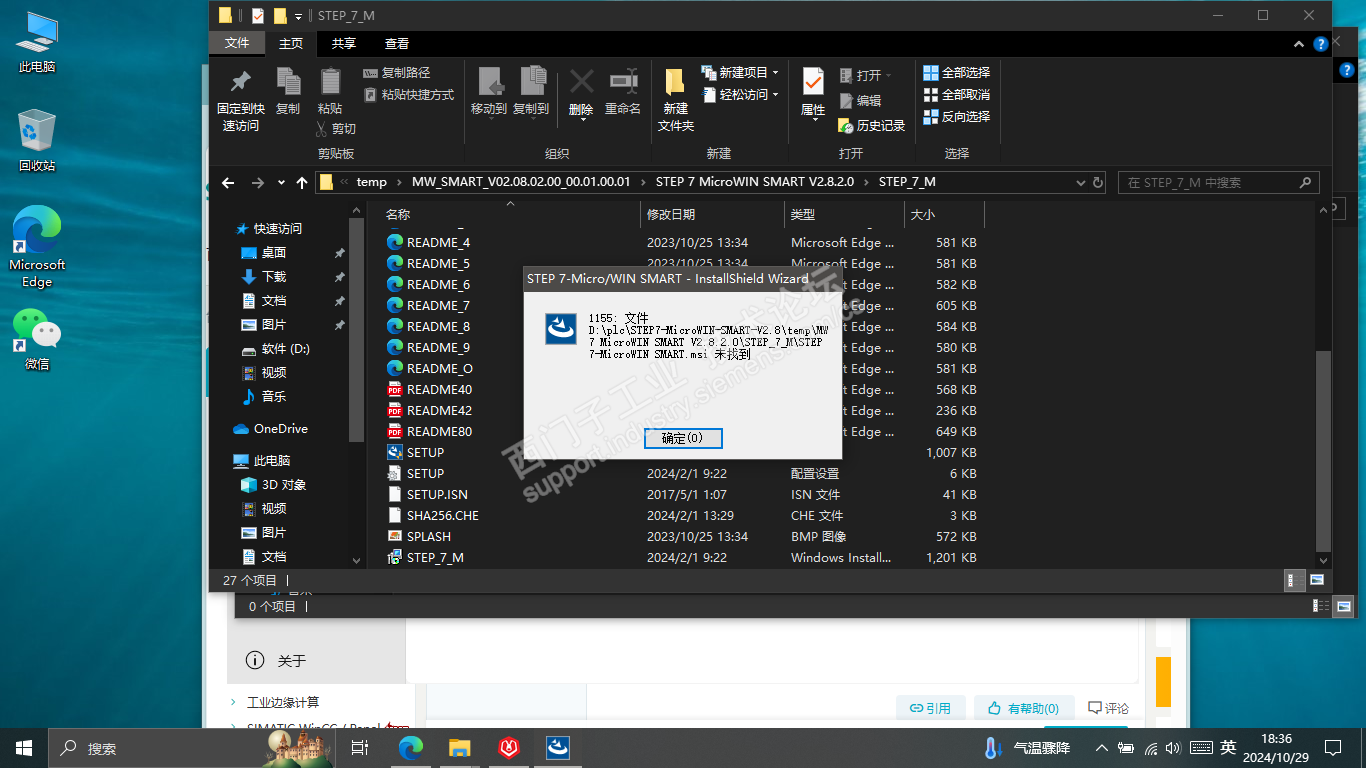This screenshot has width=1366, height=768.
Task: Click the MW_SMART_V02.08.02.00_00.01.00.01 breadcrumb
Action: point(521,183)
